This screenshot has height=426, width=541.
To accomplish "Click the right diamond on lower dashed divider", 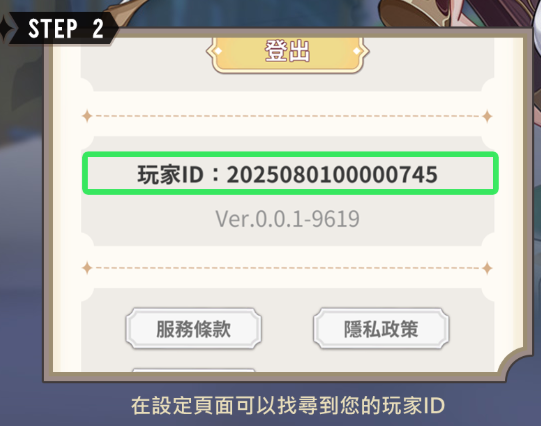I will point(487,268).
